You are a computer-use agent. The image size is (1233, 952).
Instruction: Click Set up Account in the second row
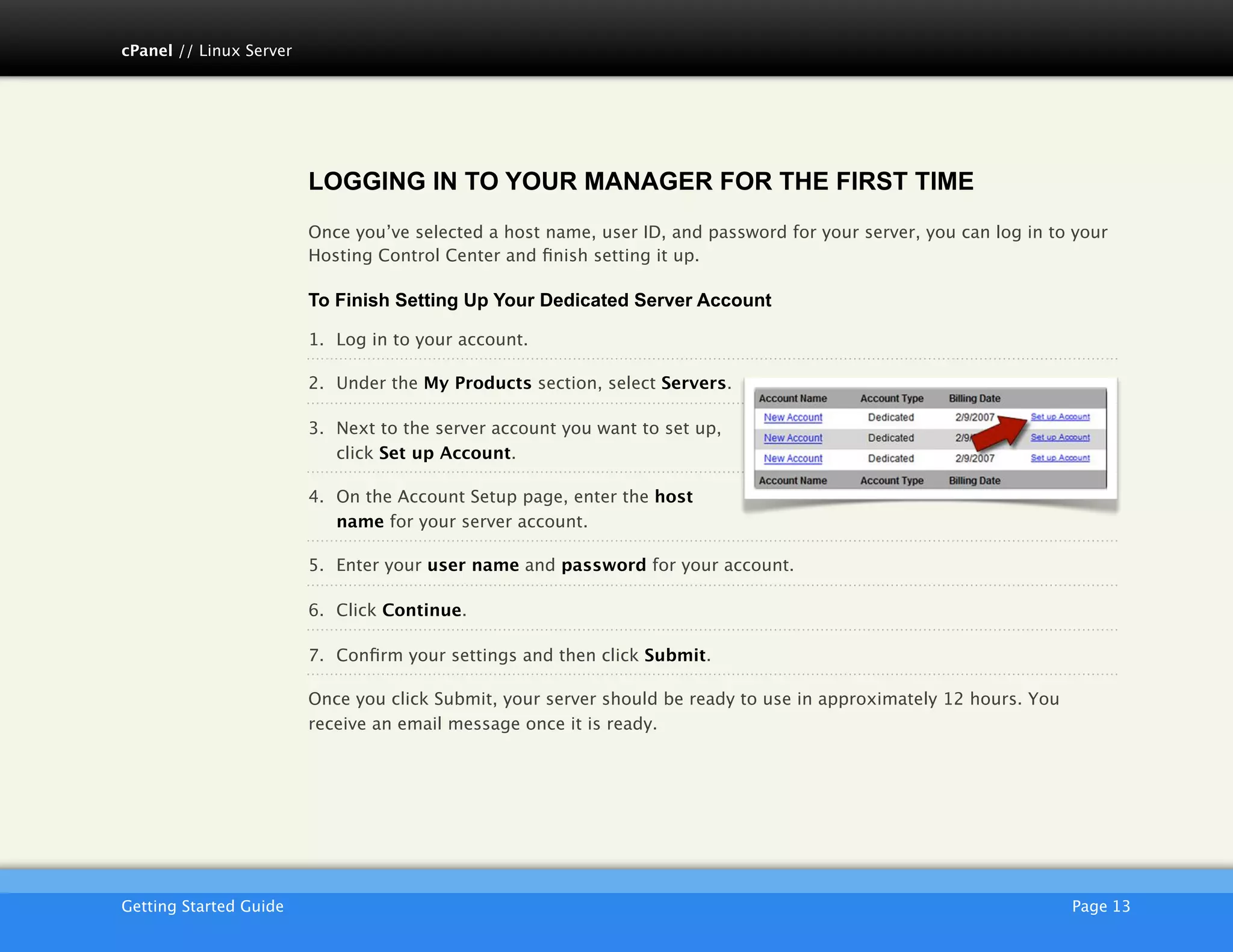click(x=1060, y=437)
